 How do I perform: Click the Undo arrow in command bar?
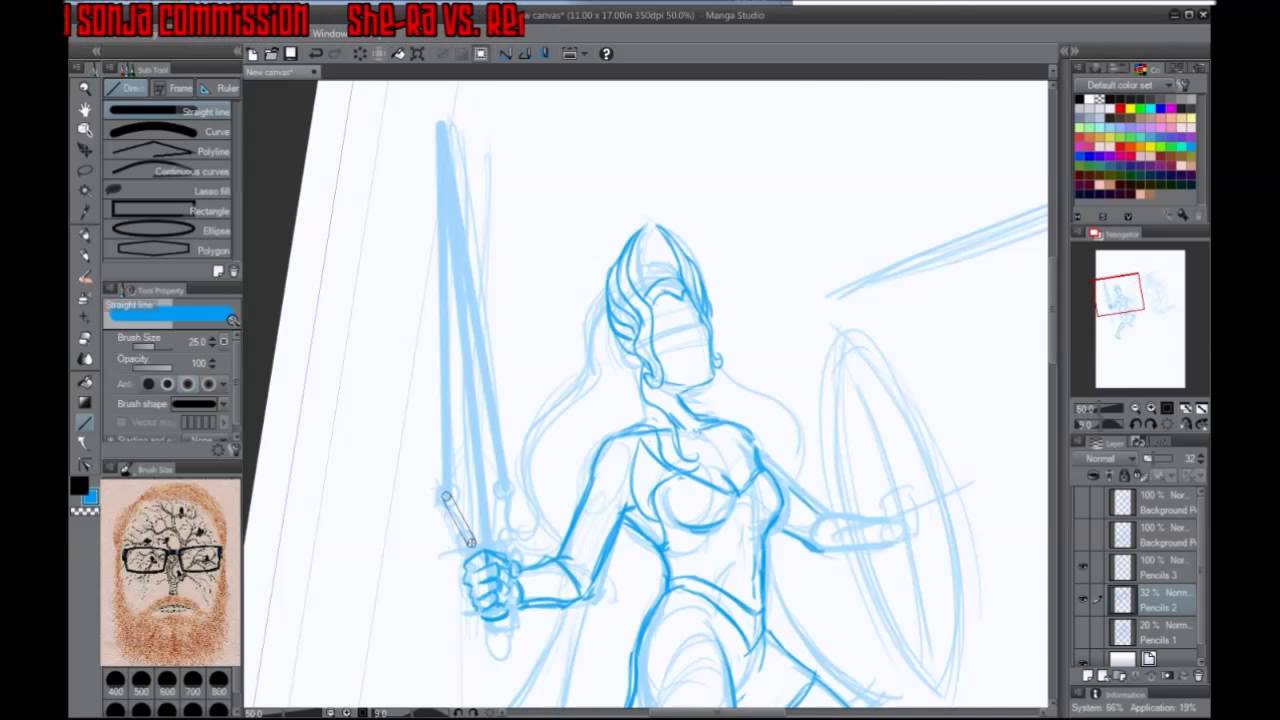pos(316,54)
